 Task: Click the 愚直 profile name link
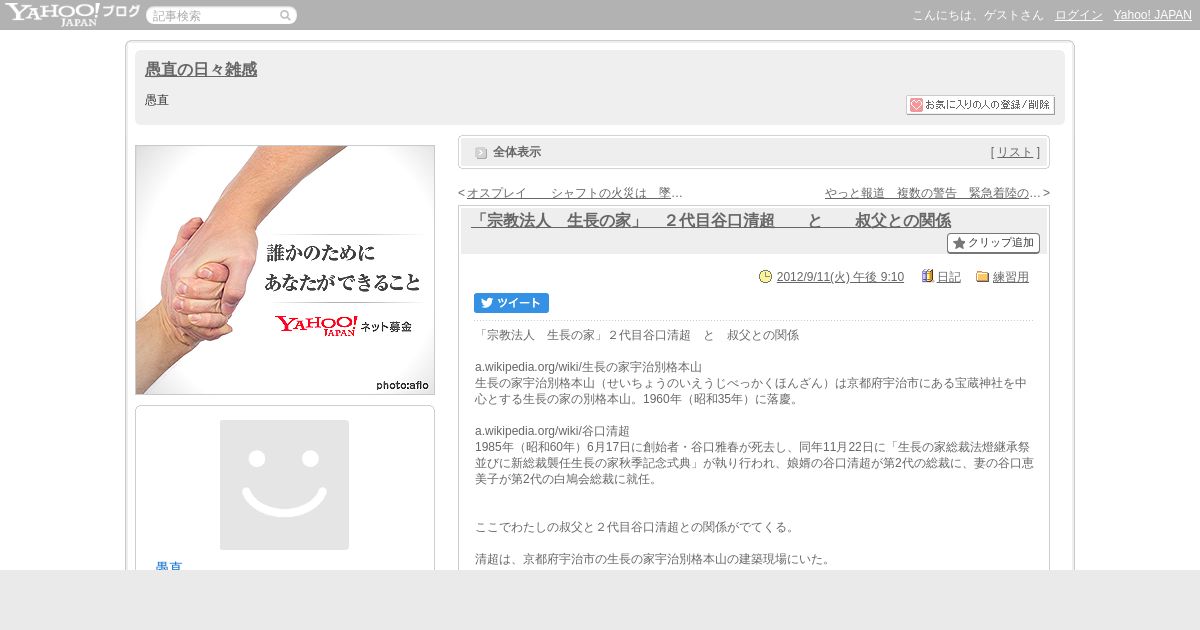pyautogui.click(x=169, y=566)
